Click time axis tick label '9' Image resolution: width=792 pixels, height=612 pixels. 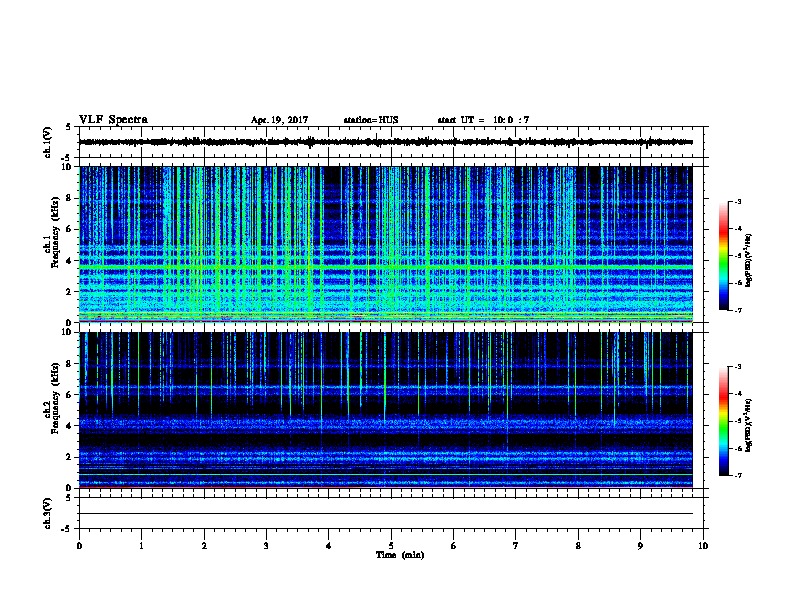(x=640, y=546)
